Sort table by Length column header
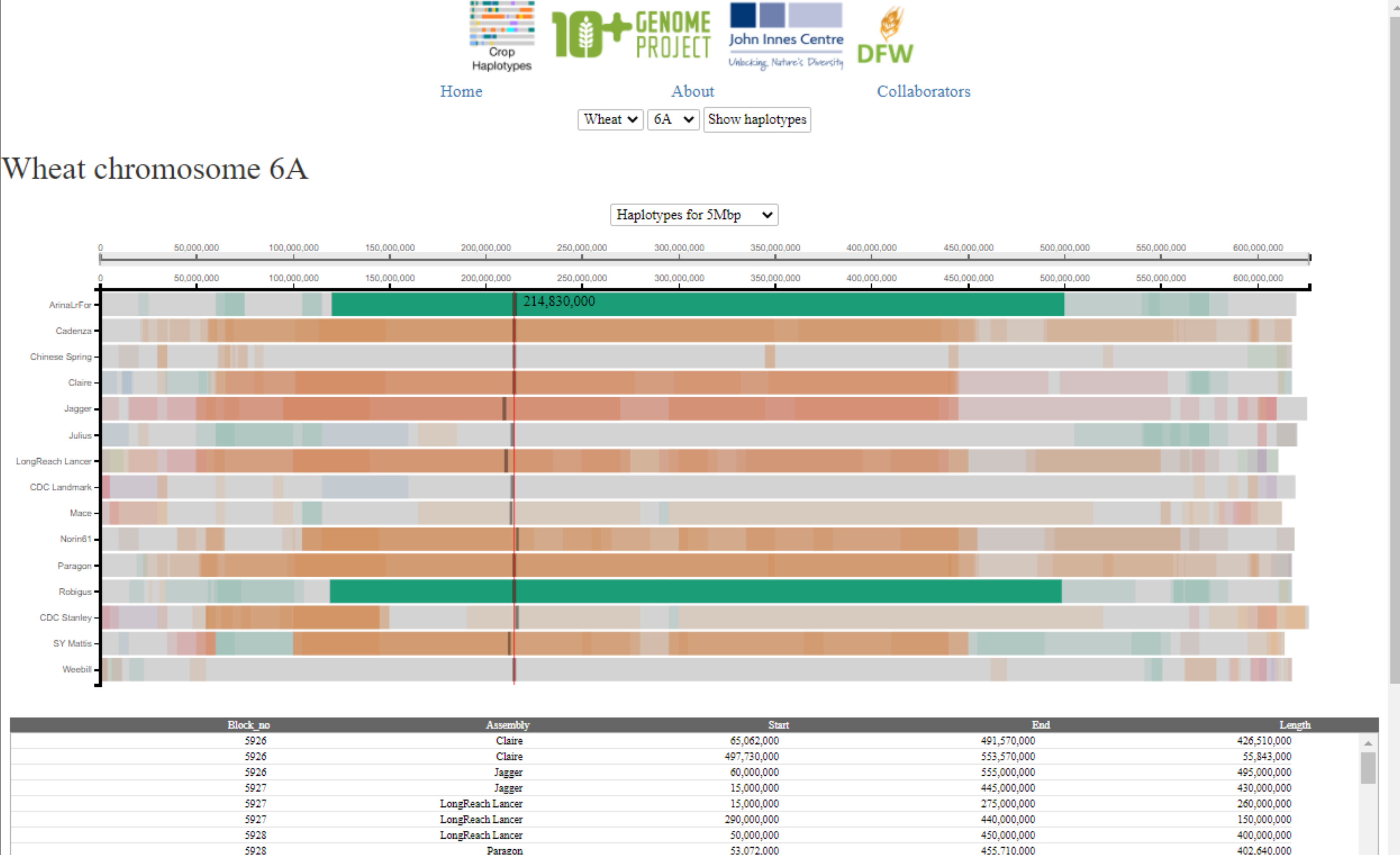1400x855 pixels. 1294,725
